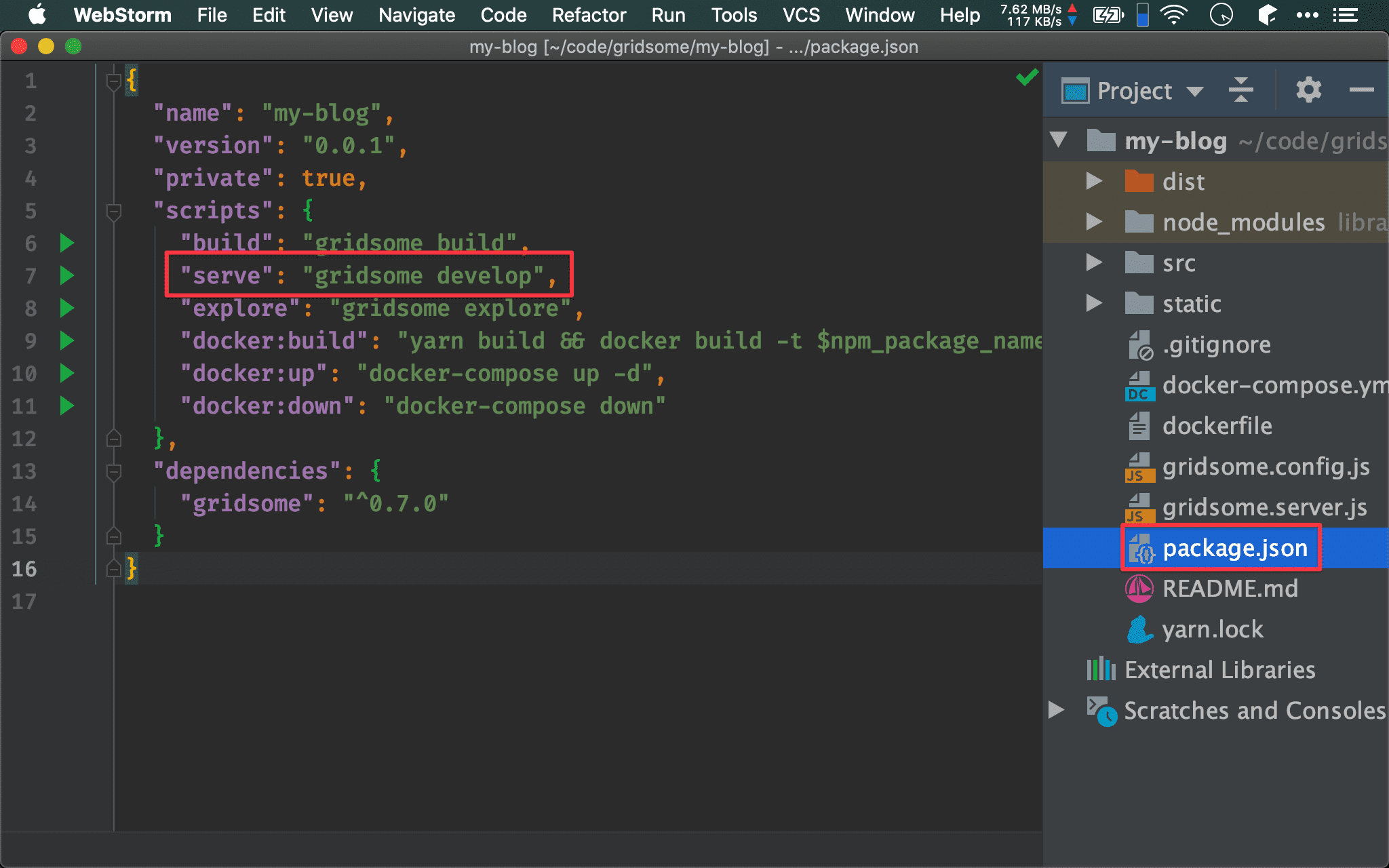Open Project panel settings gear
1389x868 pixels.
coord(1308,90)
